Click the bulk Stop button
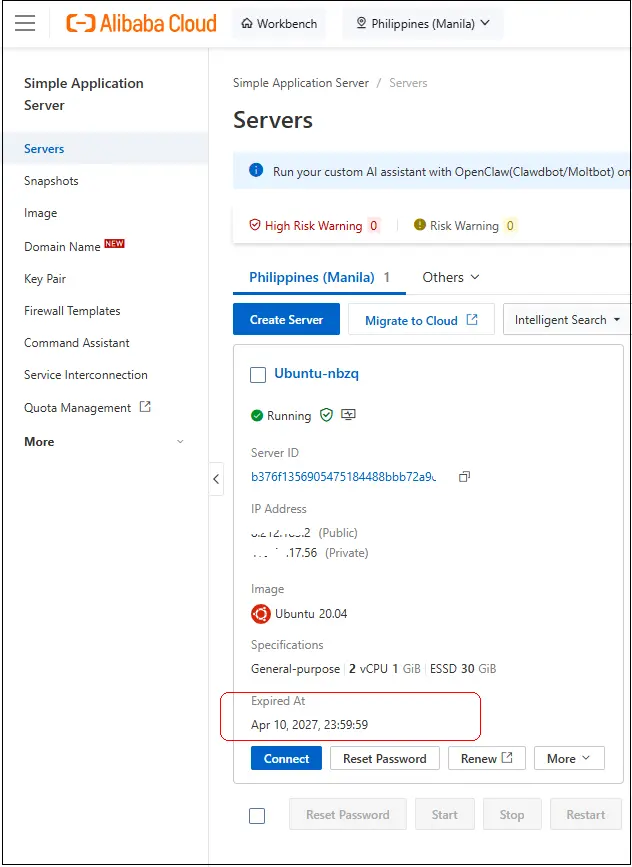Image resolution: width=632 pixels, height=867 pixels. point(512,814)
